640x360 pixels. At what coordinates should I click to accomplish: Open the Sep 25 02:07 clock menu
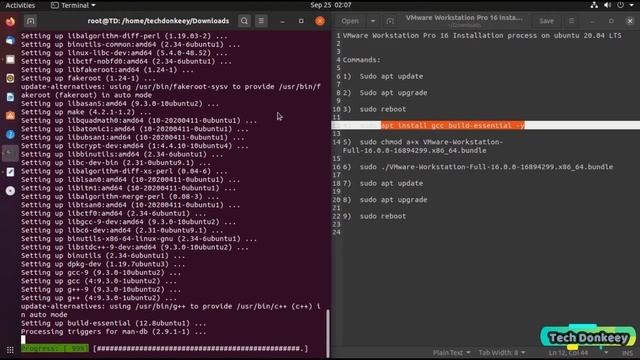pos(331,5)
